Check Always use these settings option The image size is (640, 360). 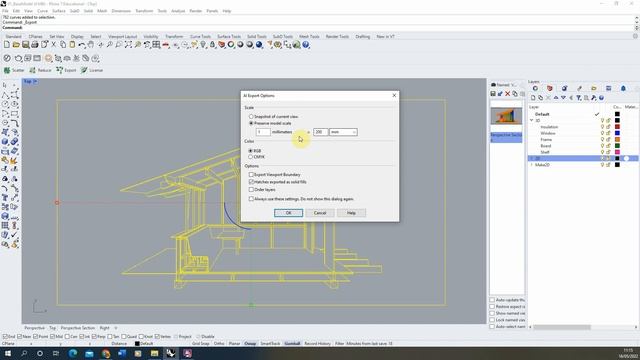[251, 199]
